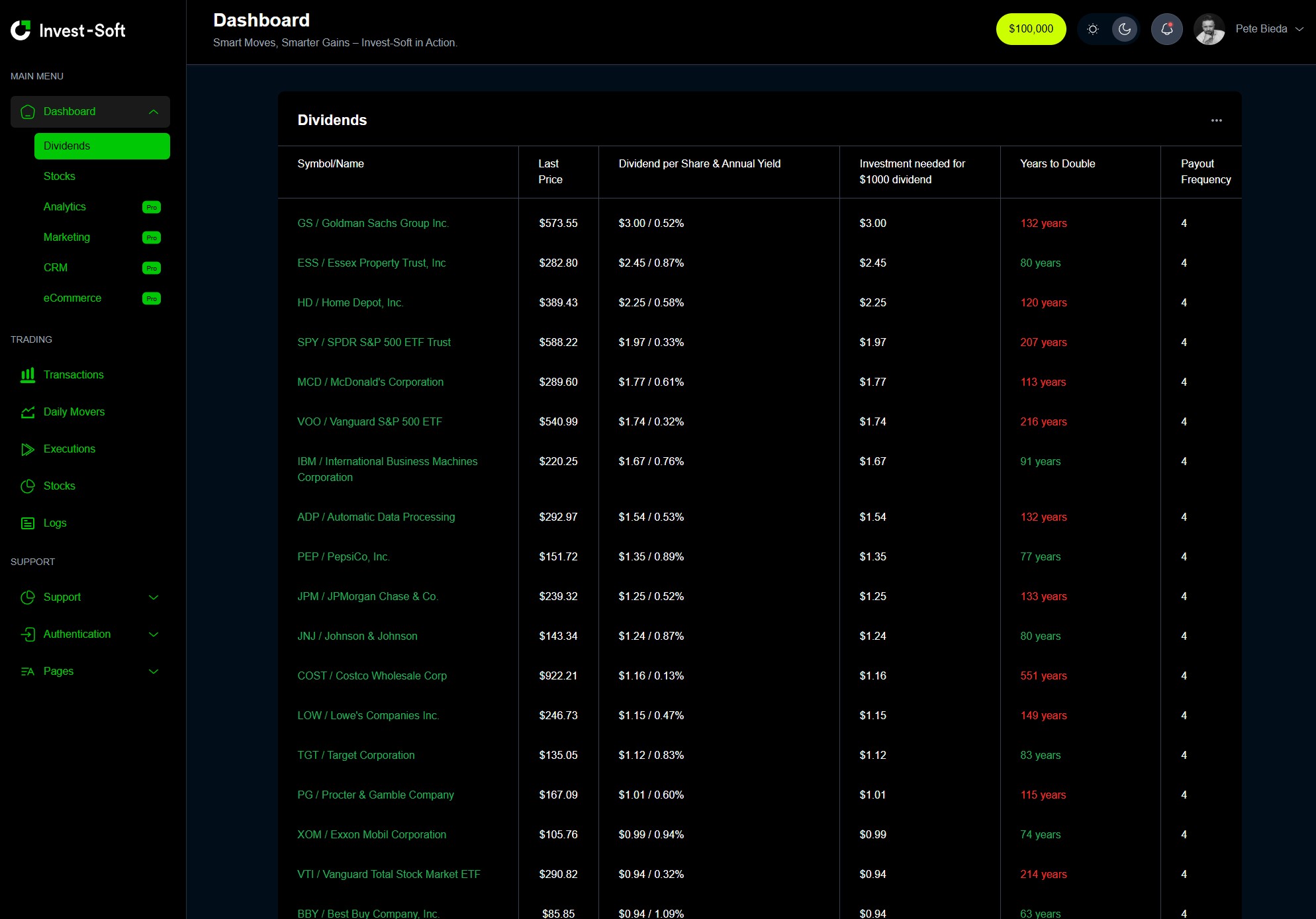
Task: Click the Years to Double column header
Action: point(1057,164)
